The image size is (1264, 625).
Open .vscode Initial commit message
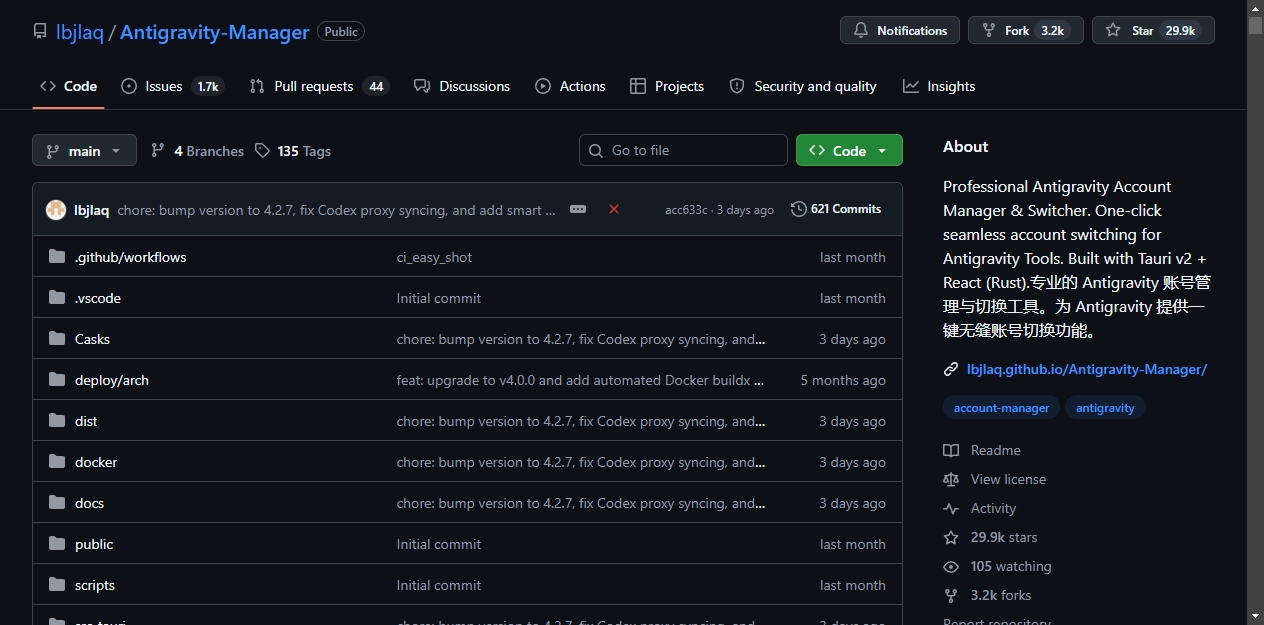(439, 298)
